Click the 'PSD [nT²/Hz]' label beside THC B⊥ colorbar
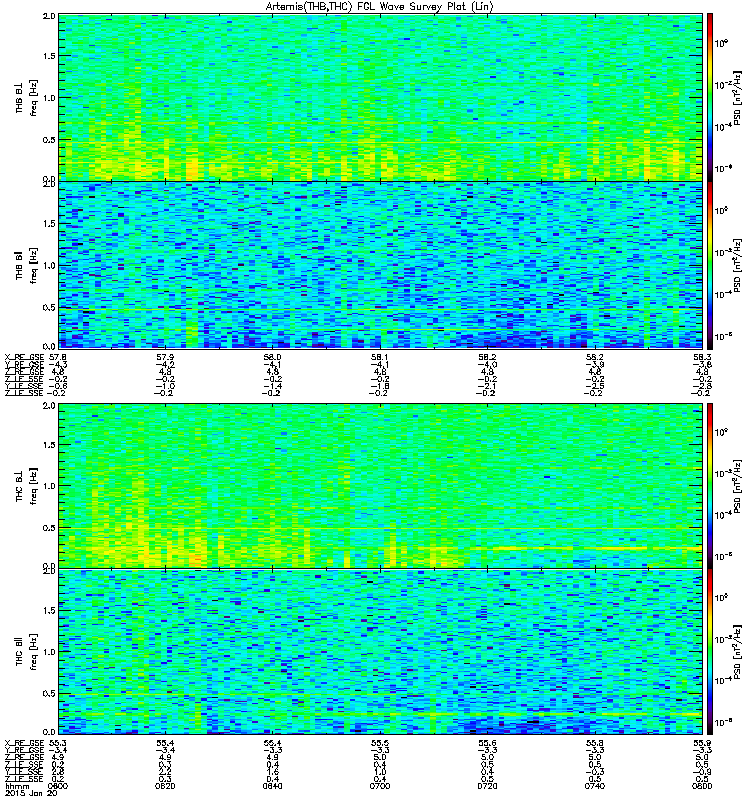This screenshot has width=750, height=800. (738, 486)
